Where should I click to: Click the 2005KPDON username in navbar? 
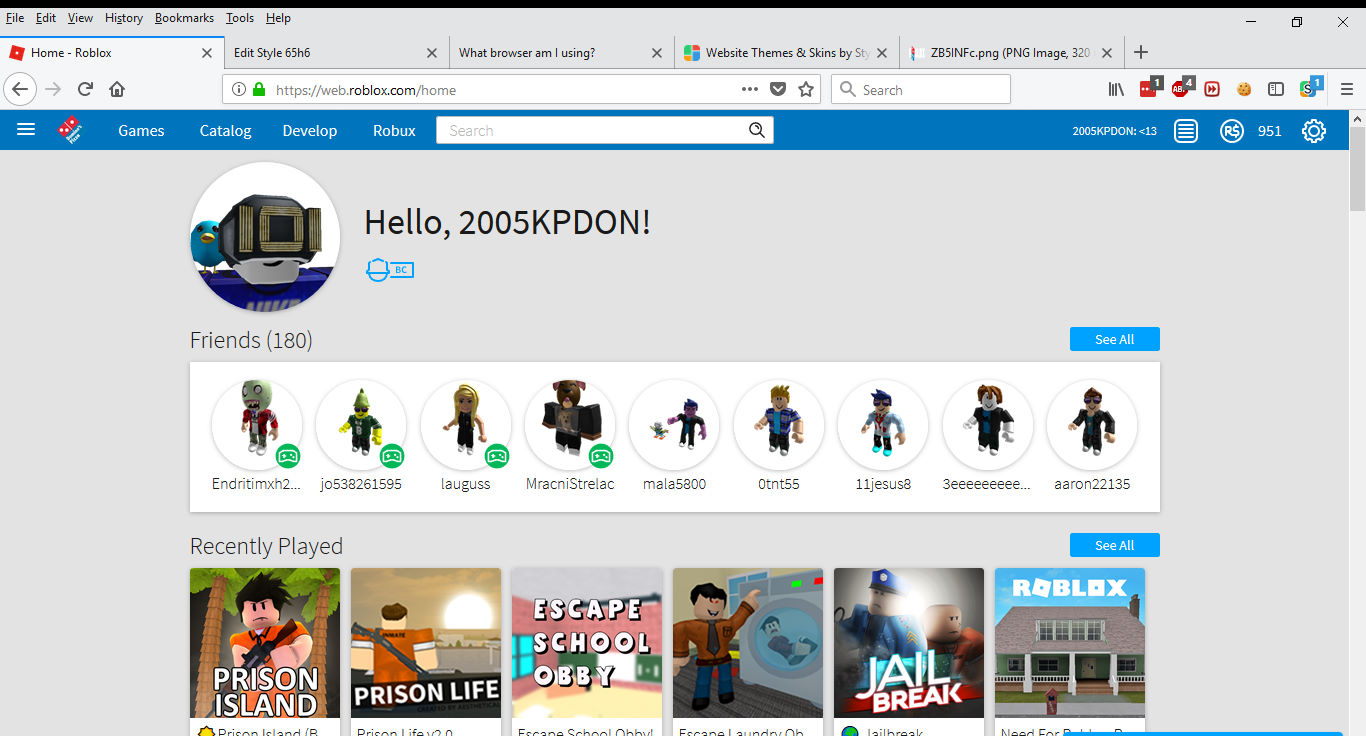[x=1115, y=131]
